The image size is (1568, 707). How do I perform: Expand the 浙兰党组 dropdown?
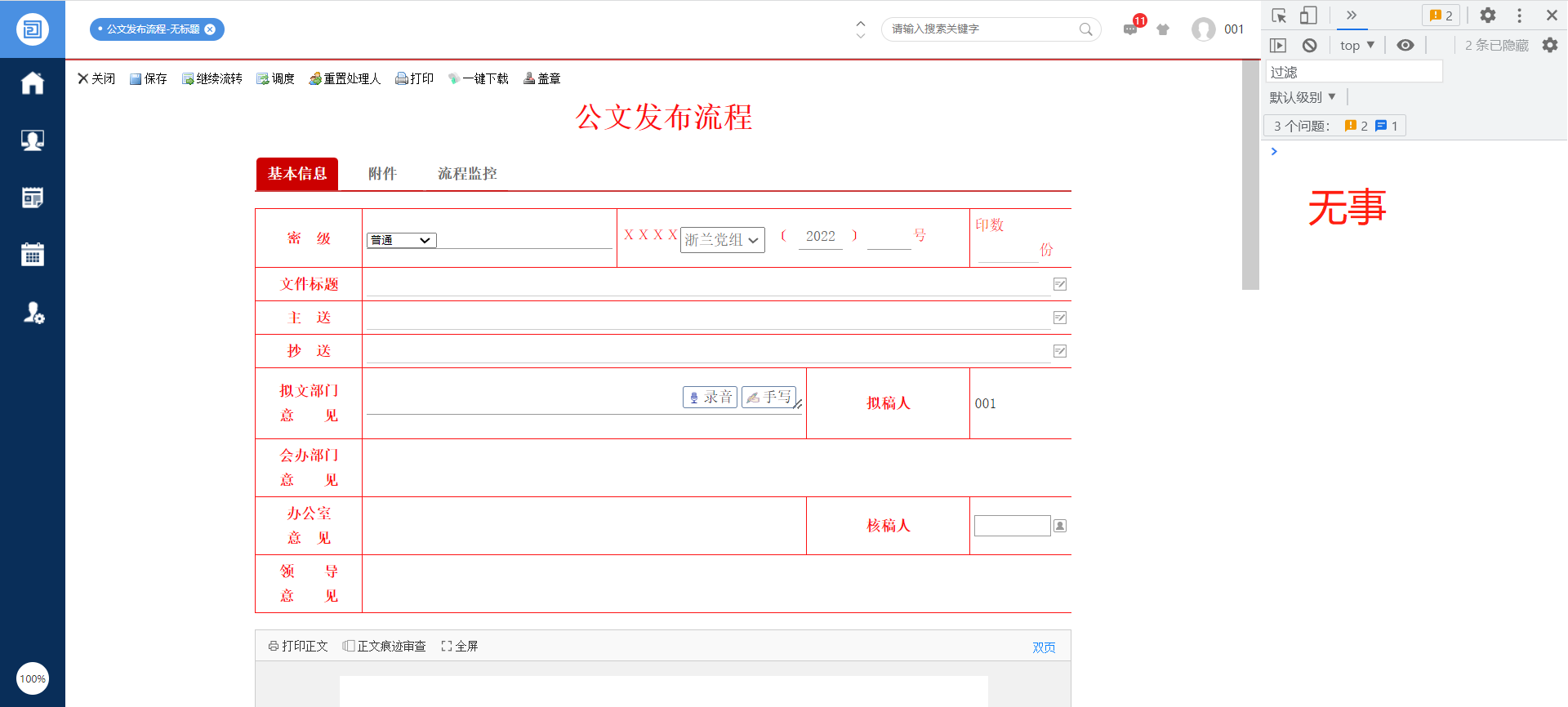(x=722, y=240)
